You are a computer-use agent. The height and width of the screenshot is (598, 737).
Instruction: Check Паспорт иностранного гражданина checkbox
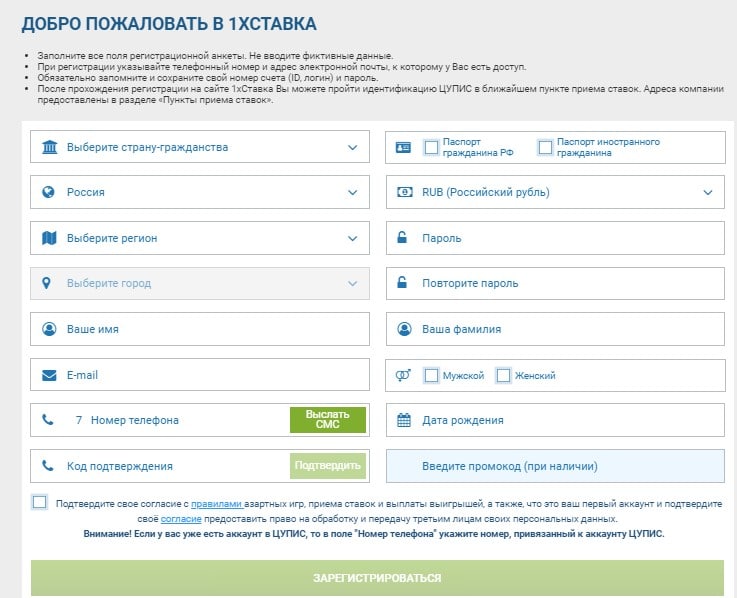pos(545,147)
